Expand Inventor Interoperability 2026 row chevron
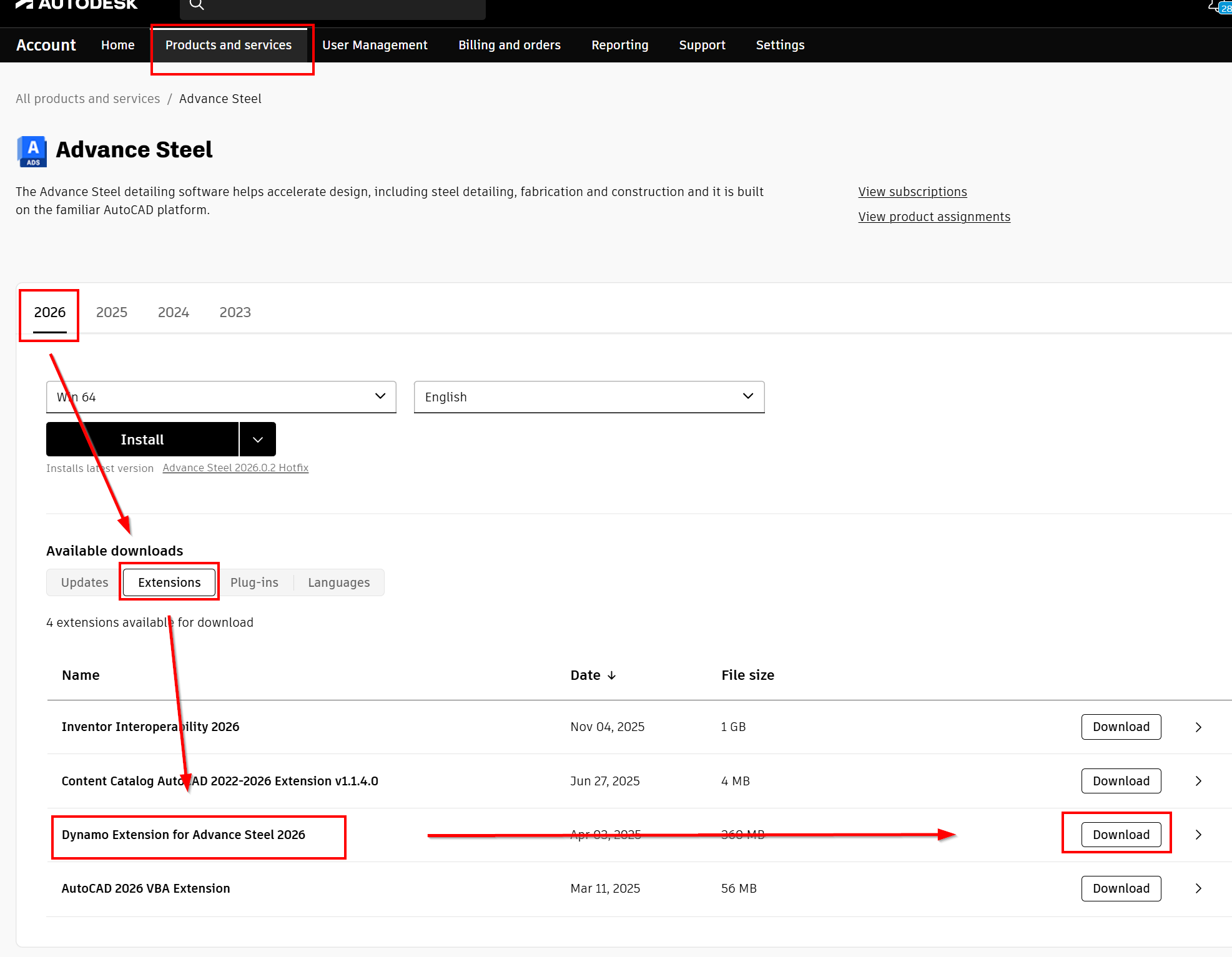 point(1198,727)
